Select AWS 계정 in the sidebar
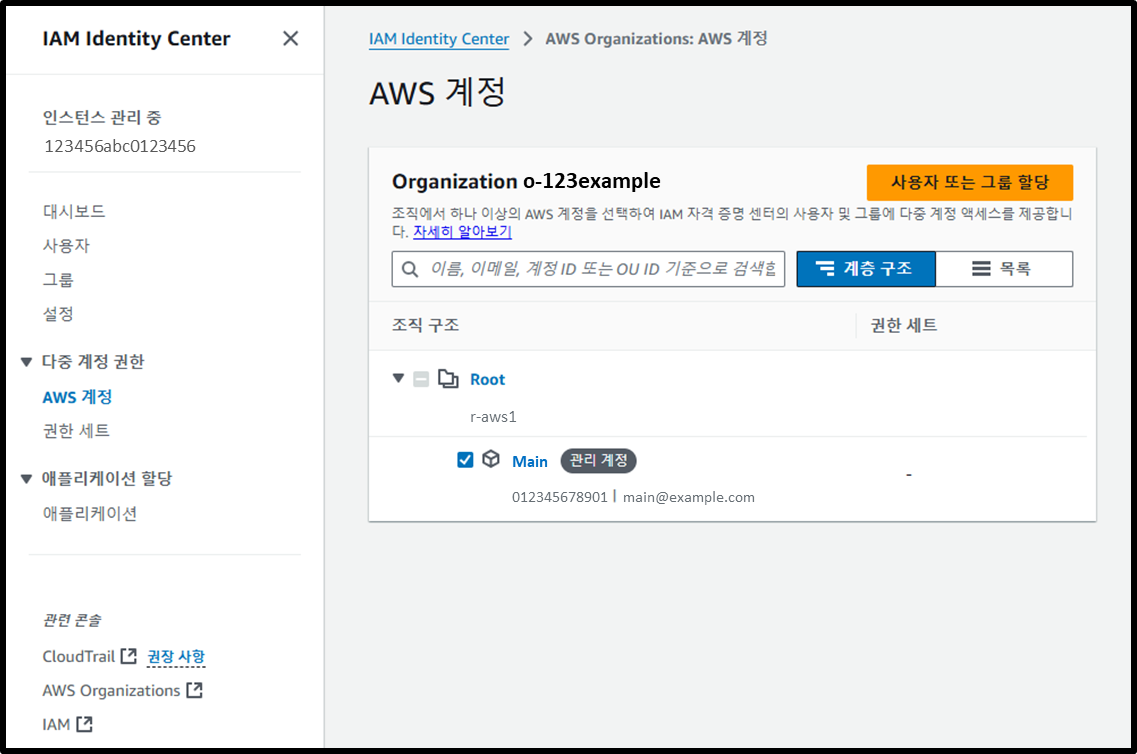This screenshot has width=1137, height=754. [77, 397]
